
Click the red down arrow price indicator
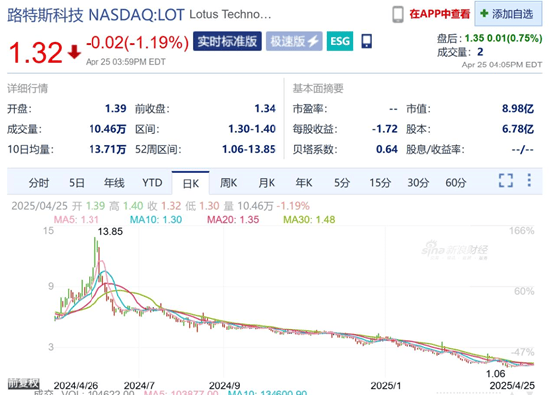[x=74, y=52]
